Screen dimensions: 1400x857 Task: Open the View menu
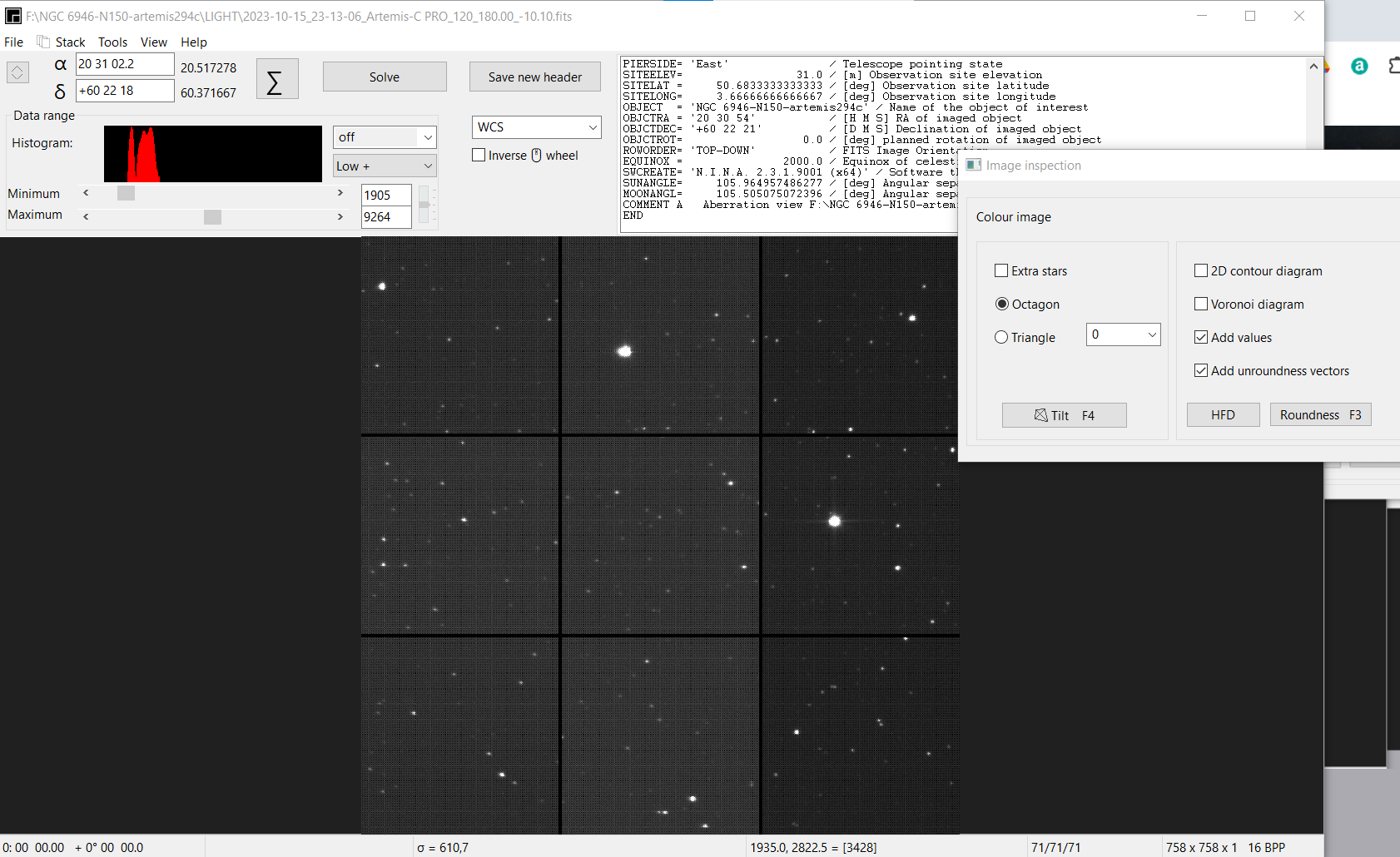pos(153,42)
